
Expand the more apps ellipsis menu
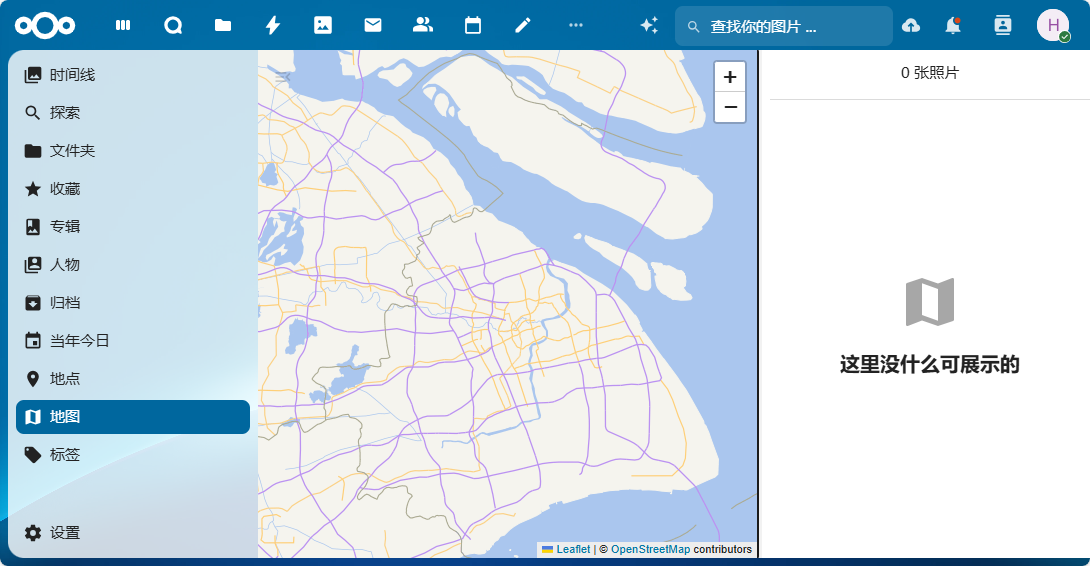[x=575, y=26]
